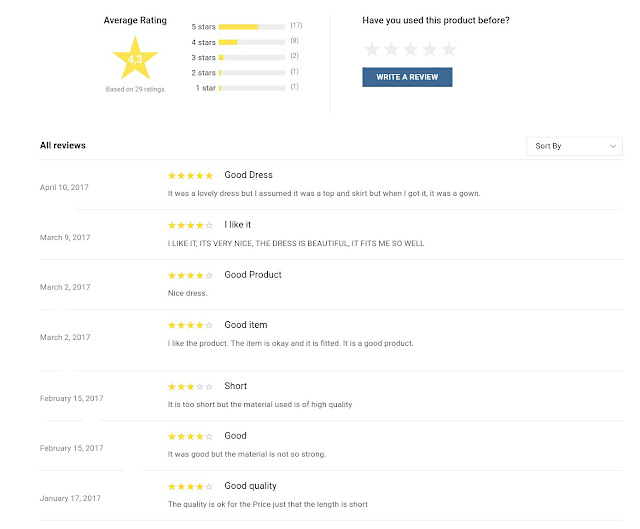This screenshot has height=529, width=640.
Task: Open the Good Dress review title
Action: [248, 175]
